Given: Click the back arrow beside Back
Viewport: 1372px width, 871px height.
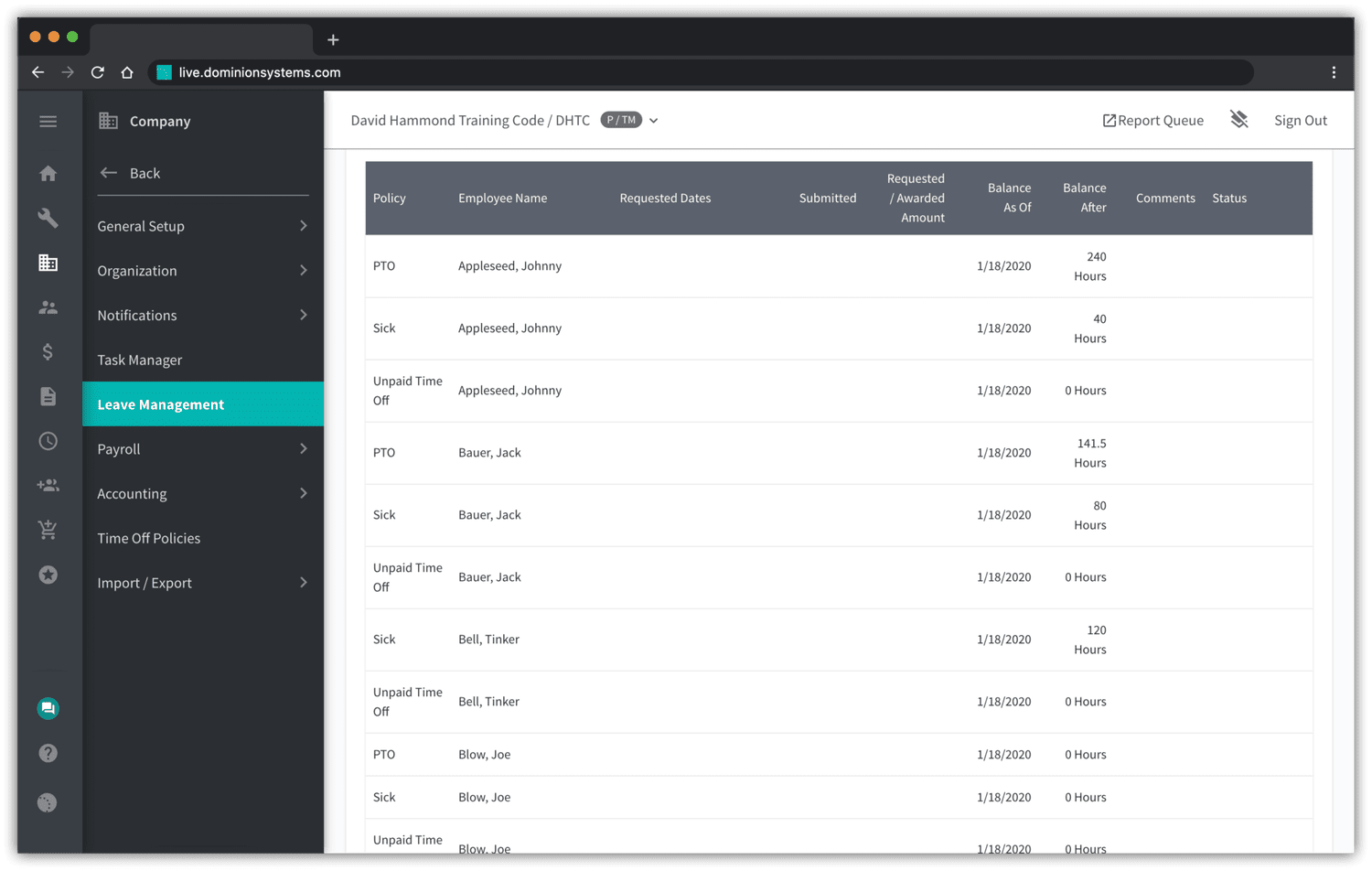Looking at the screenshot, I should pyautogui.click(x=108, y=173).
